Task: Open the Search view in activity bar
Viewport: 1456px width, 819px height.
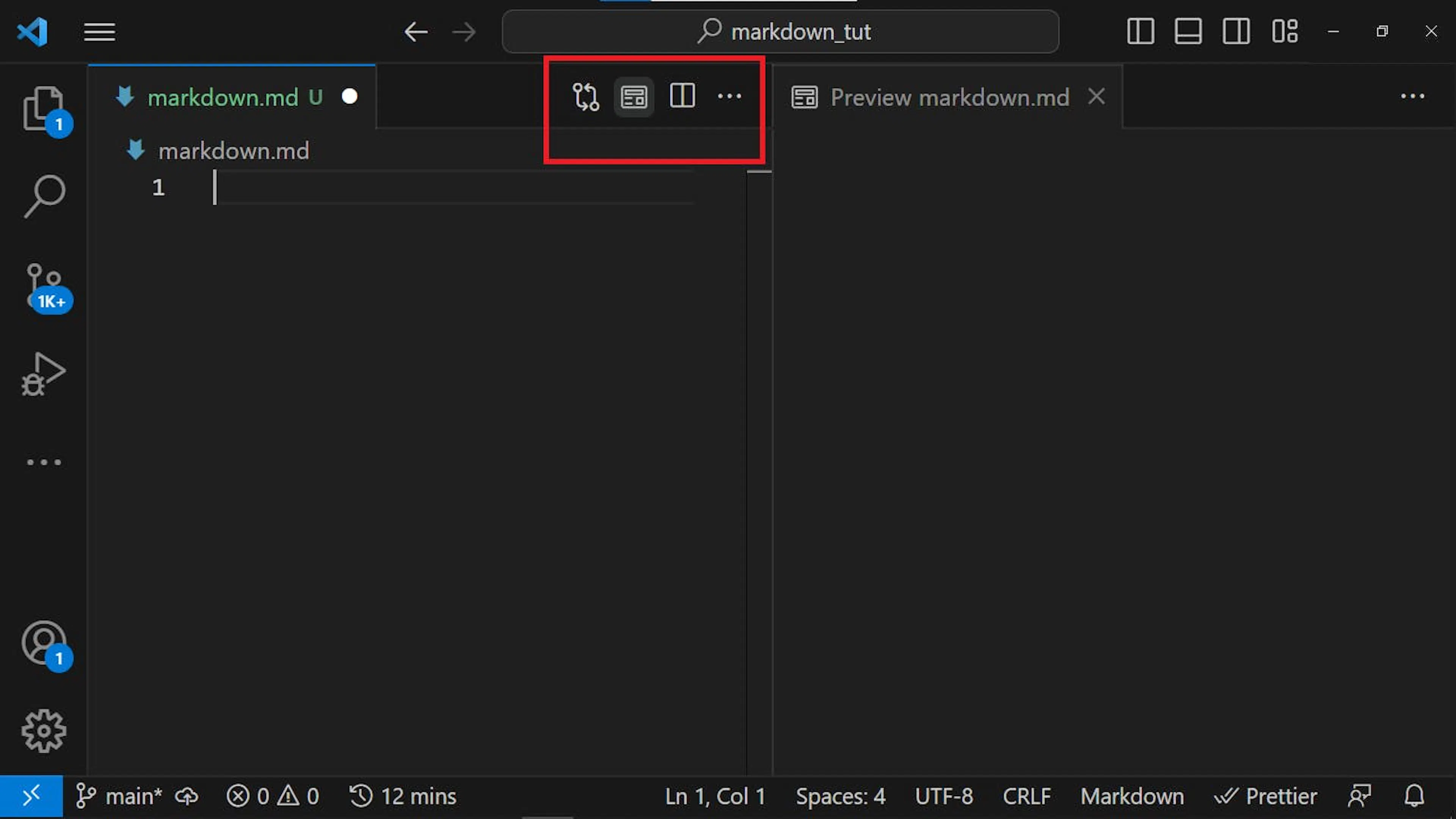Action: coord(44,196)
